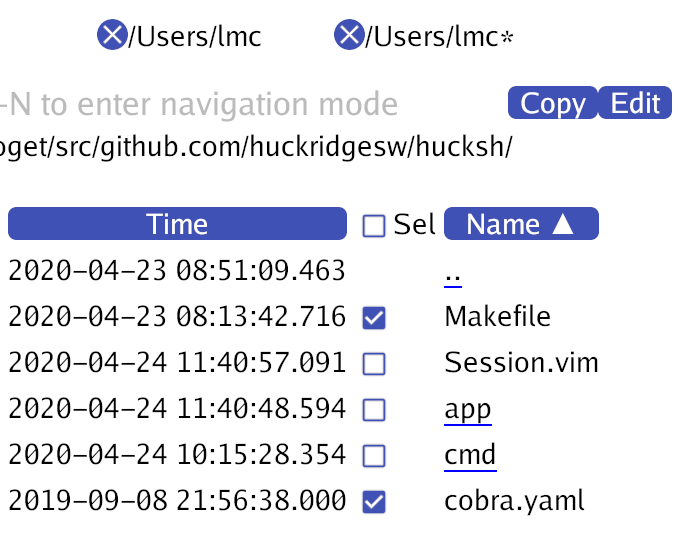Open the parent directory .. link
This screenshot has width=678, height=534.
pyautogui.click(x=453, y=275)
